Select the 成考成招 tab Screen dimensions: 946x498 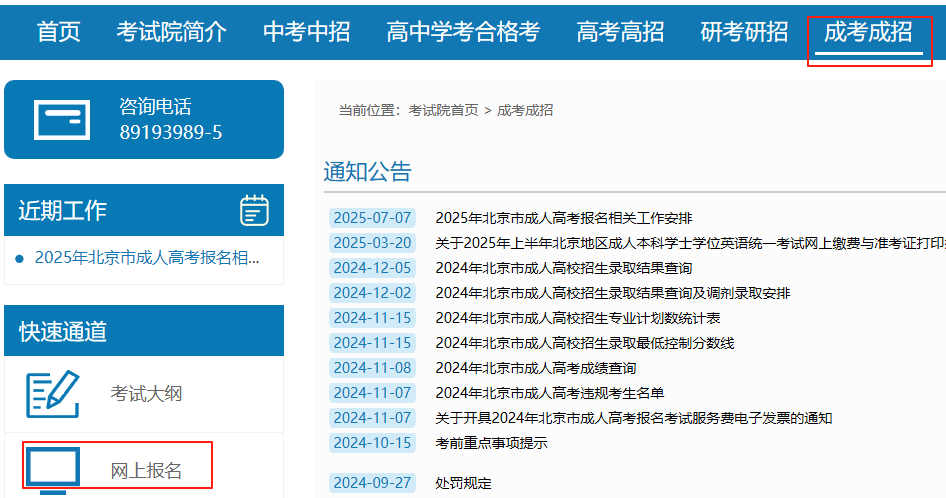[x=868, y=32]
